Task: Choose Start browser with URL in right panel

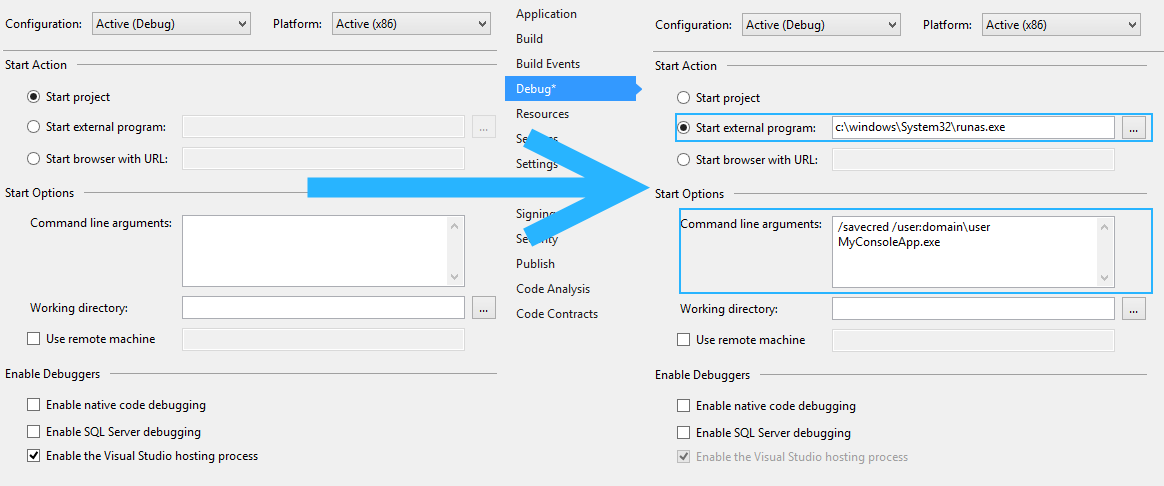Action: click(x=684, y=160)
